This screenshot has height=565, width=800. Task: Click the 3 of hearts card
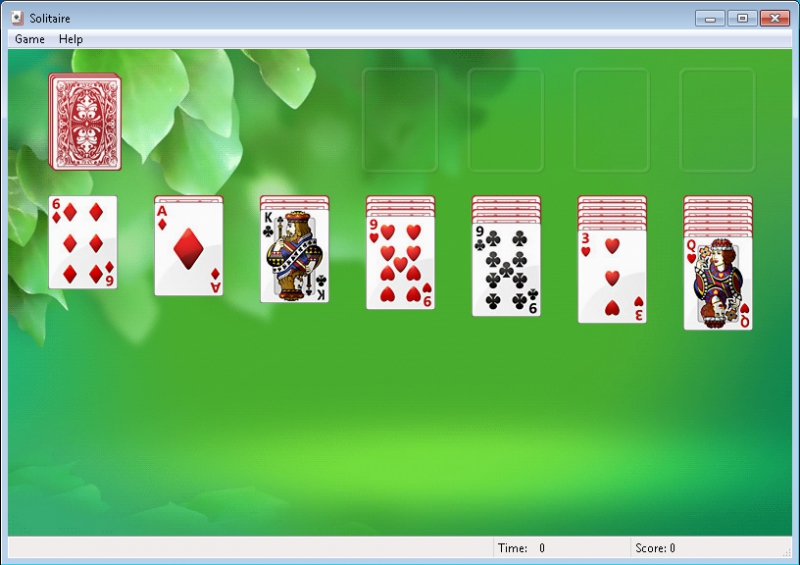point(612,277)
